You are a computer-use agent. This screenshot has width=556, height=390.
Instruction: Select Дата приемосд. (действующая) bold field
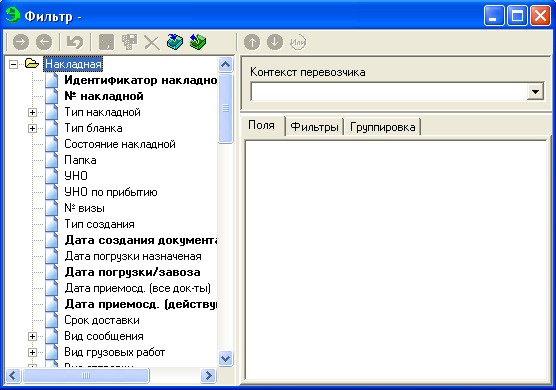click(140, 304)
